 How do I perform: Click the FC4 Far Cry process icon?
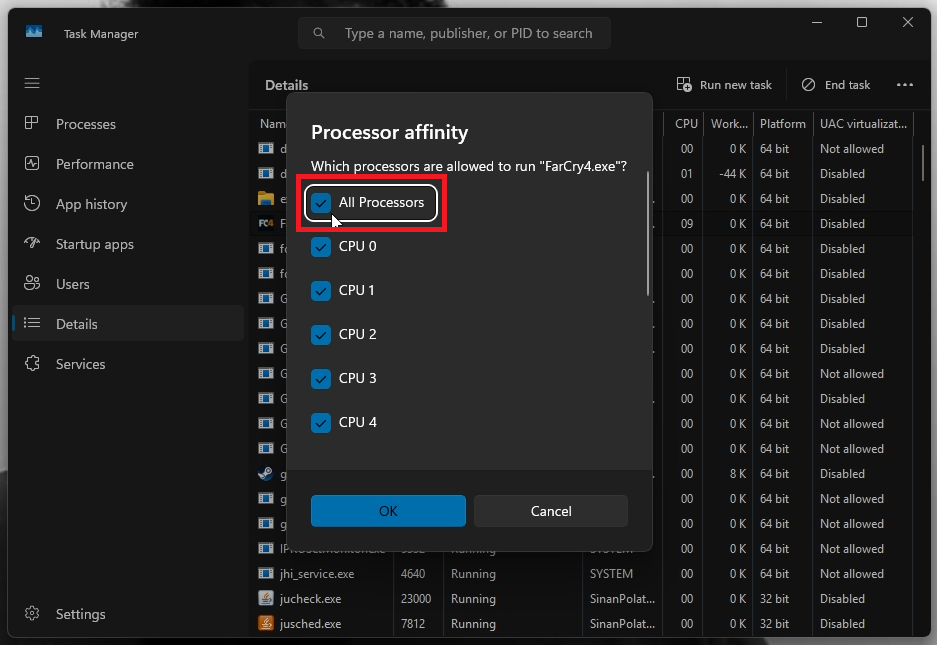[265, 223]
